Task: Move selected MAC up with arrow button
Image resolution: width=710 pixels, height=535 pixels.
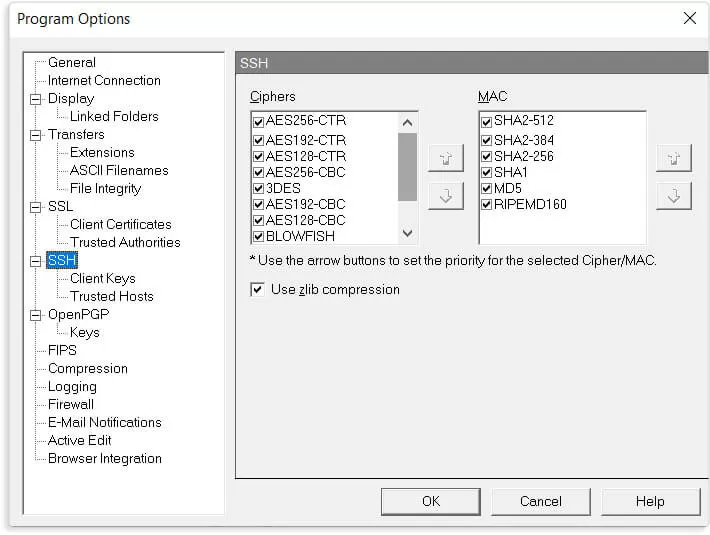Action: [x=673, y=159]
